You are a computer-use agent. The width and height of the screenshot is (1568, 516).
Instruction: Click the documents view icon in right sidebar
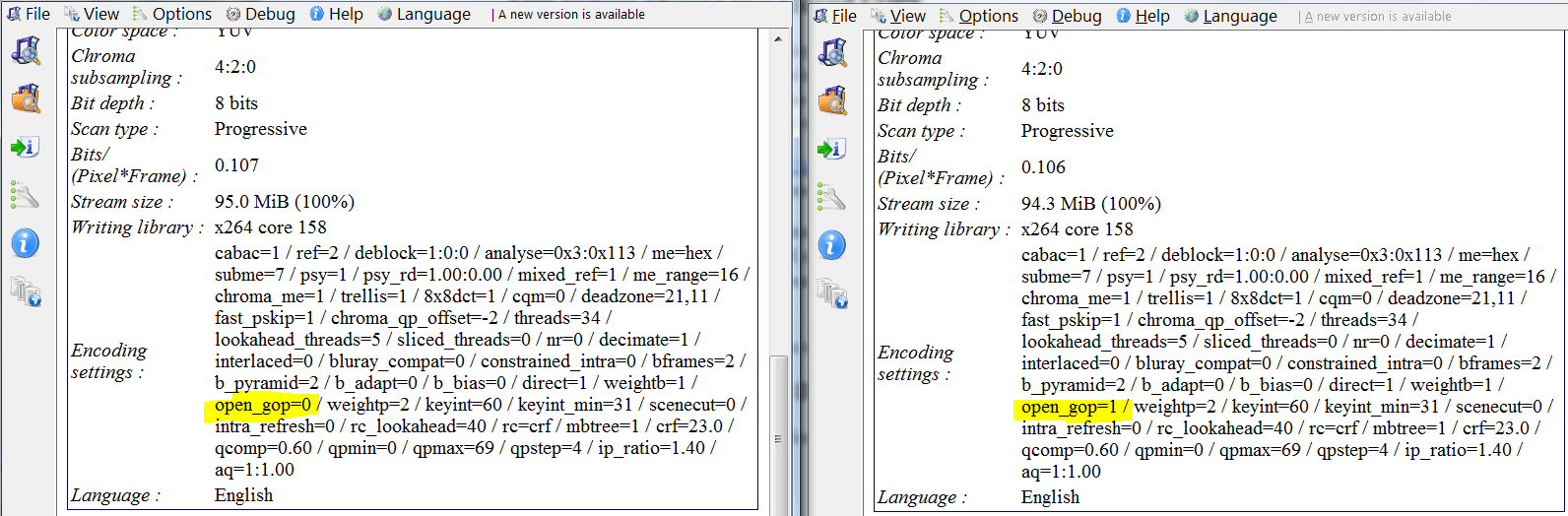coord(832,293)
